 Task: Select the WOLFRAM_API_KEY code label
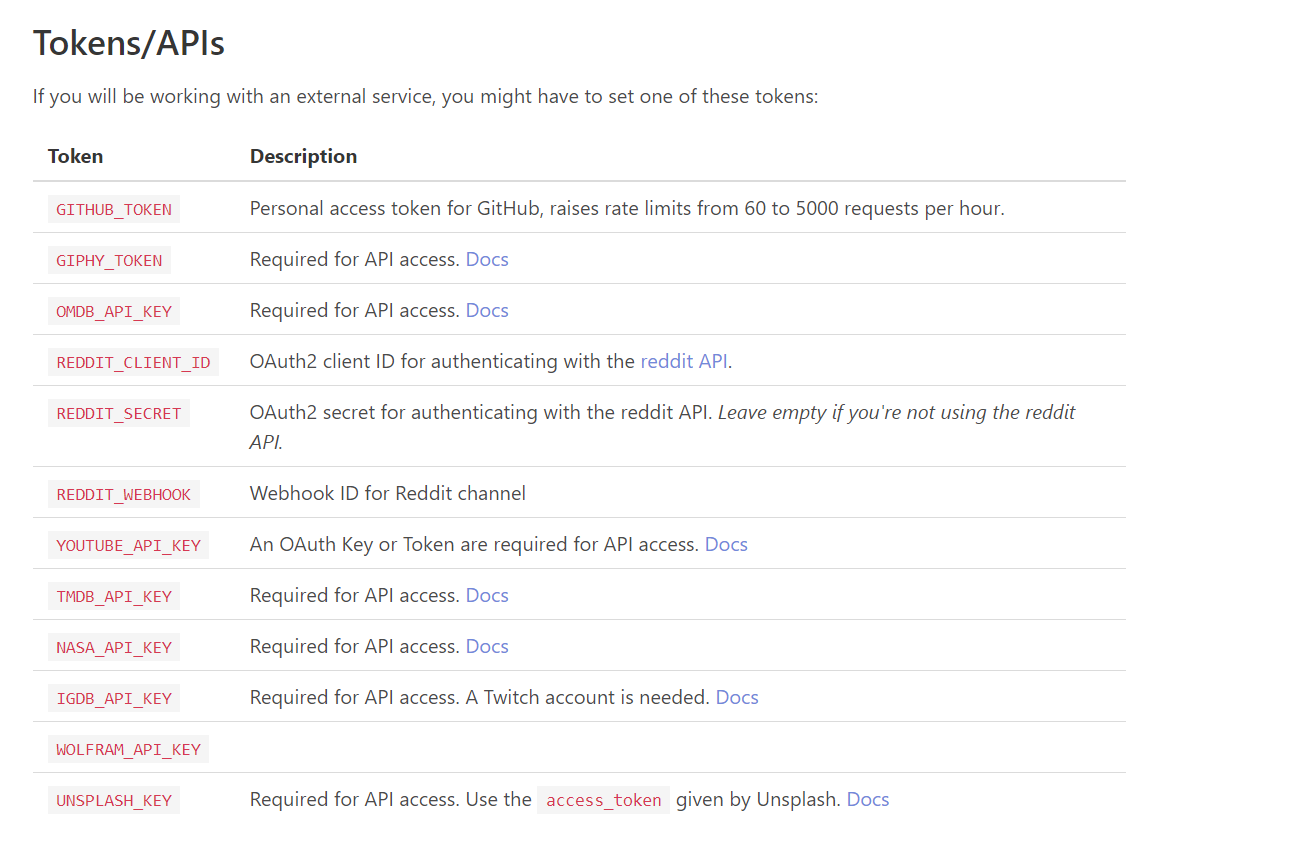click(x=128, y=748)
